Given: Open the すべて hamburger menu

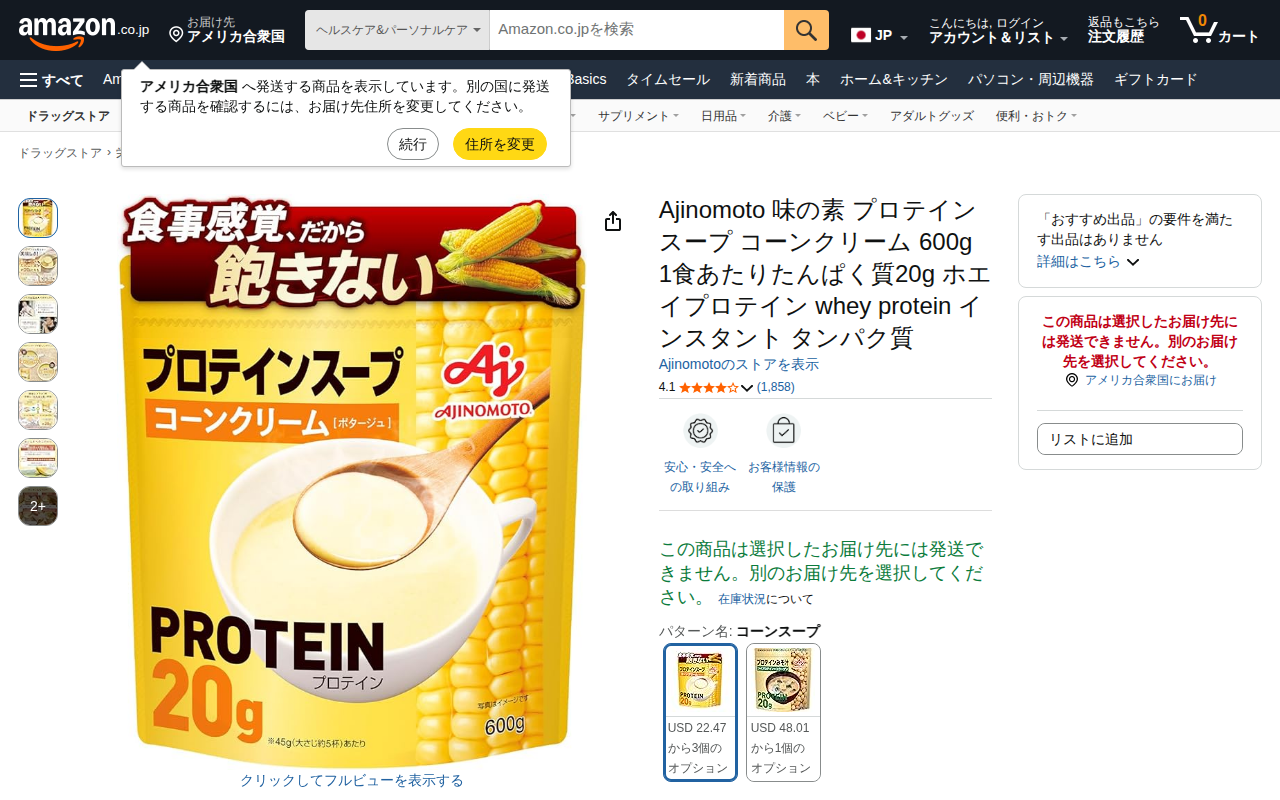Looking at the screenshot, I should click(x=52, y=80).
